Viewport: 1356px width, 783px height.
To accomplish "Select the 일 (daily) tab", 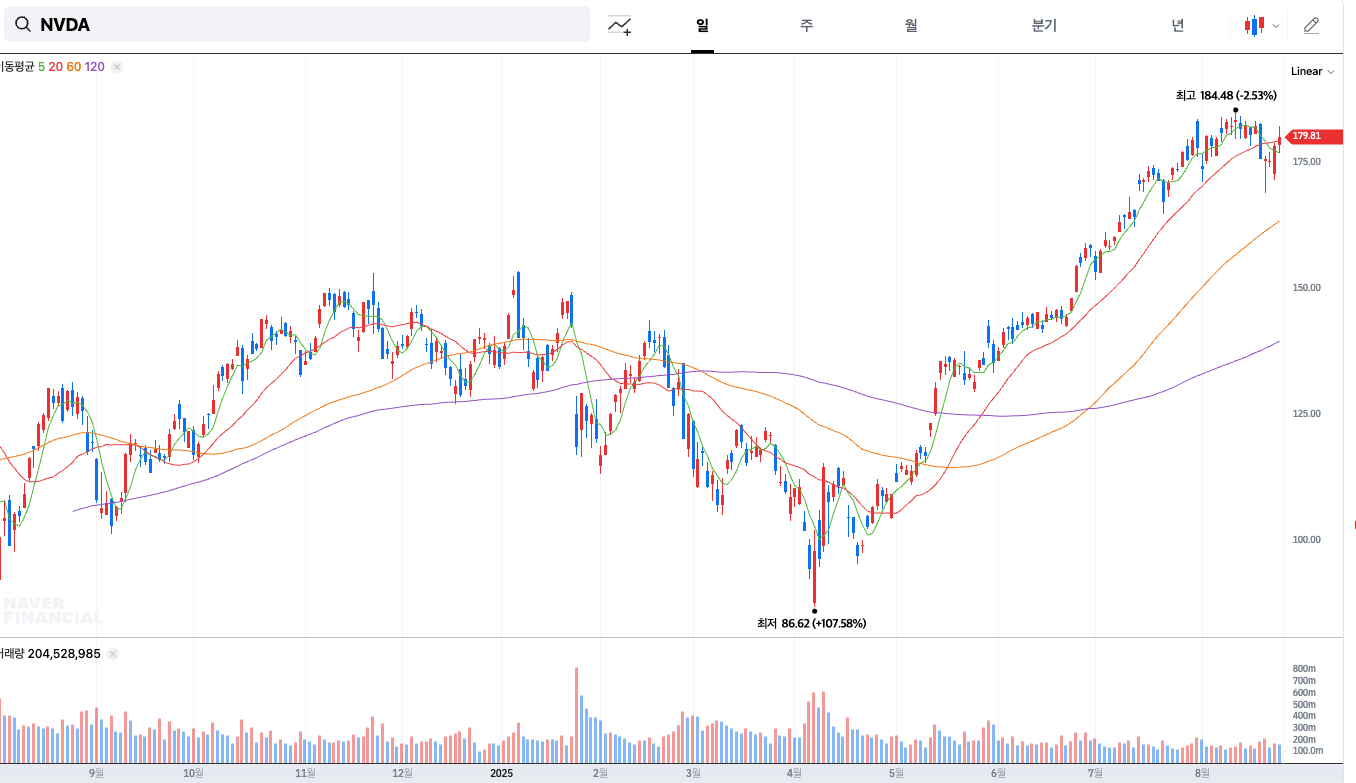I will tap(702, 25).
